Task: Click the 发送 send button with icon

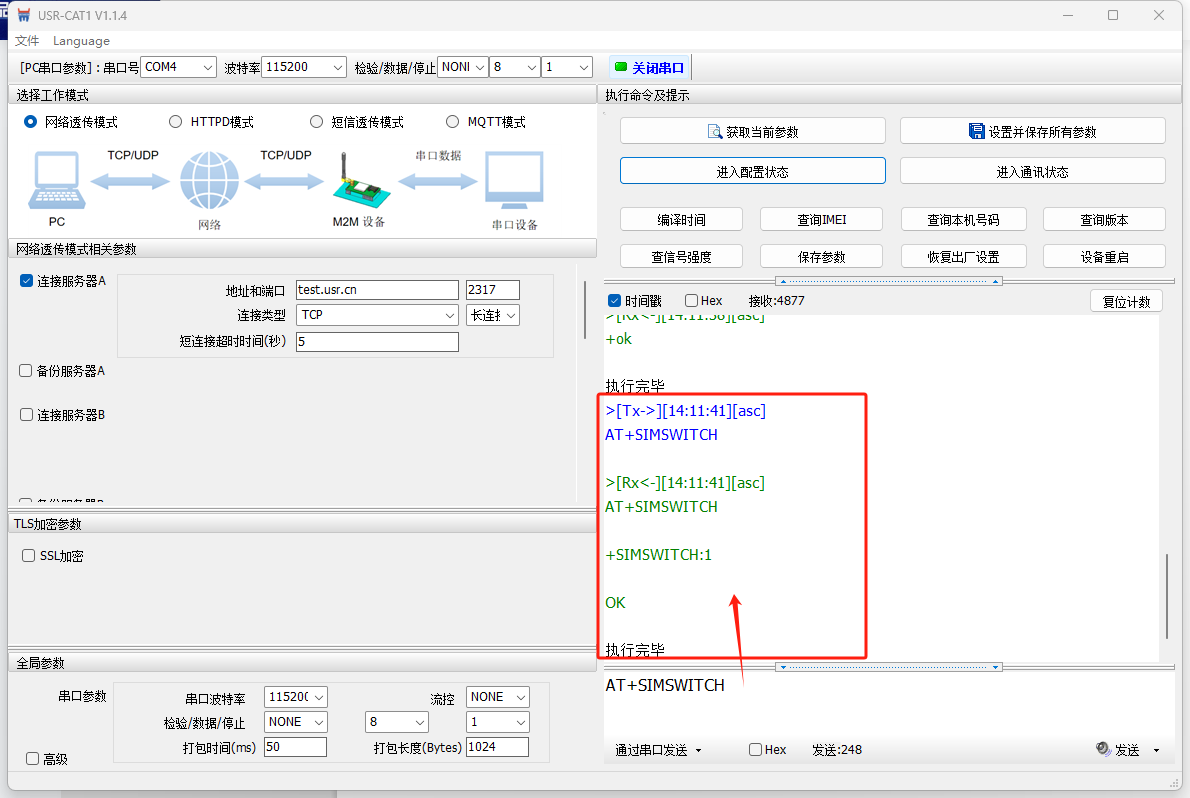Action: click(1119, 749)
